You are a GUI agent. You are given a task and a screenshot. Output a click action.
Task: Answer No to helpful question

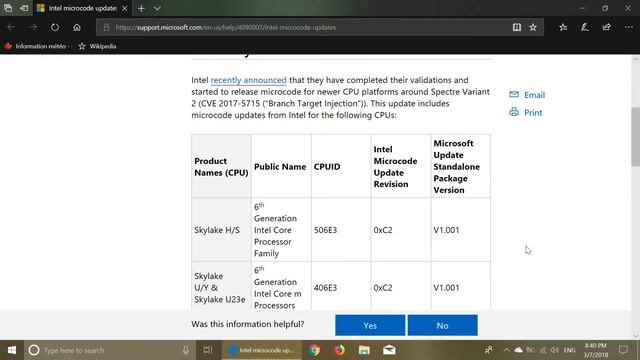coord(442,325)
